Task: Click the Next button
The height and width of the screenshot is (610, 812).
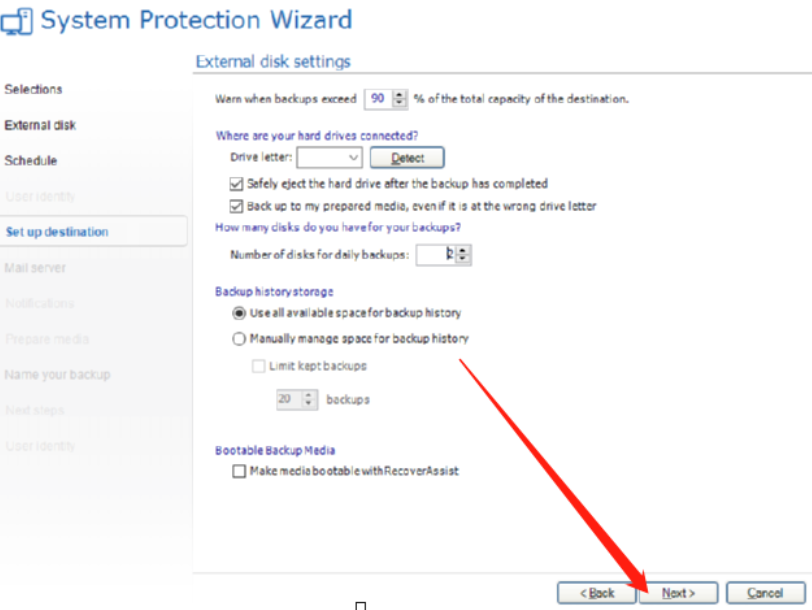Action: click(677, 592)
